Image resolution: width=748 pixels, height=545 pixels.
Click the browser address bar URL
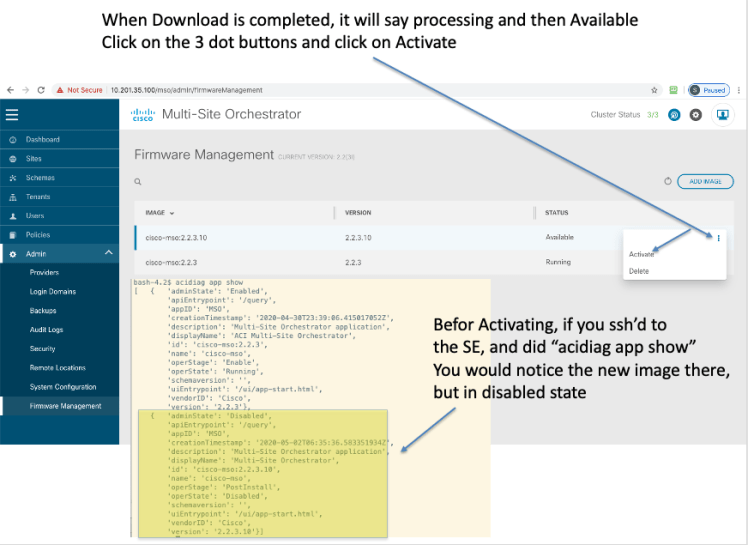[187, 90]
